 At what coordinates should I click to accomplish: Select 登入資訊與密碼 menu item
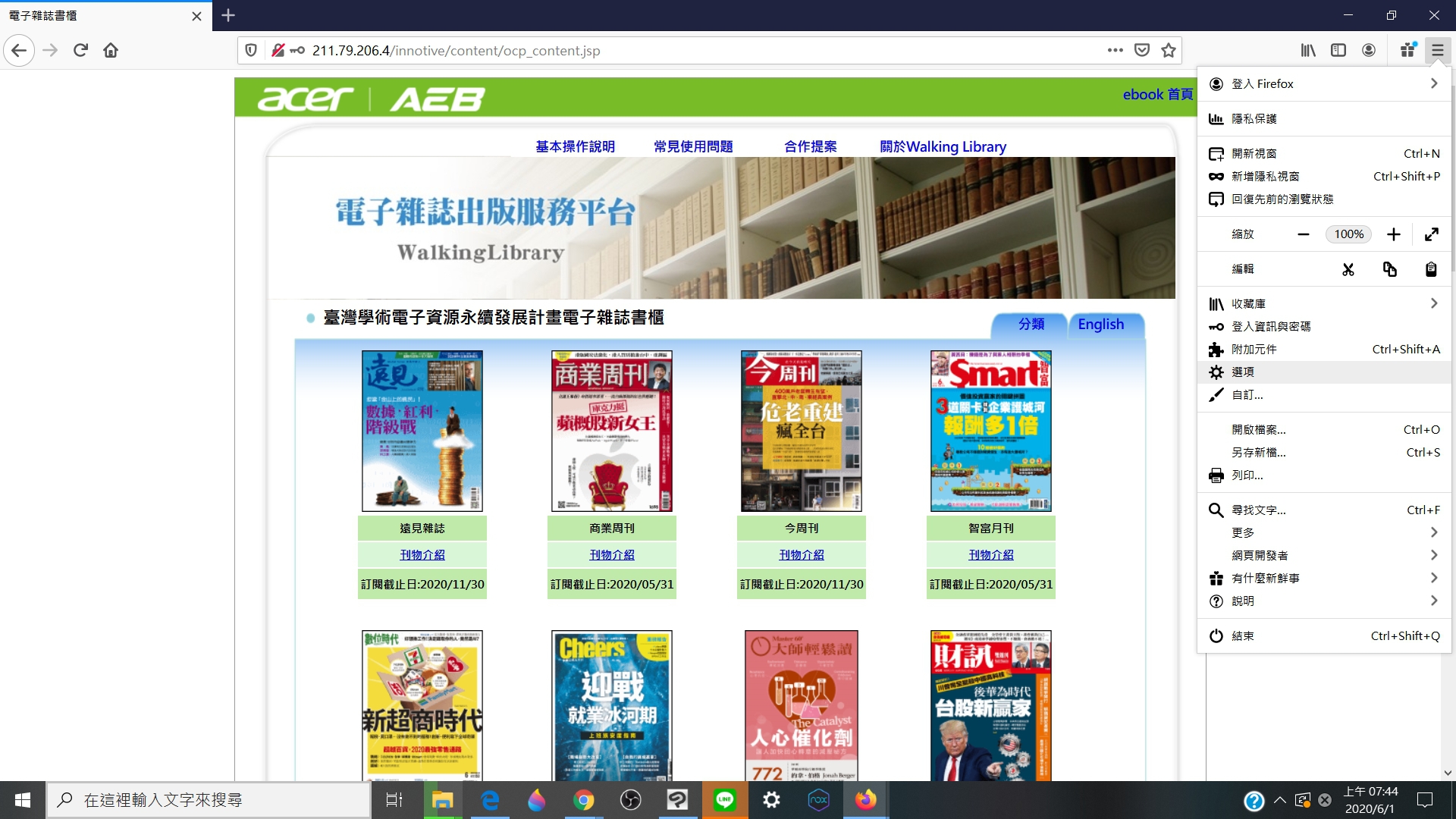coord(1324,327)
